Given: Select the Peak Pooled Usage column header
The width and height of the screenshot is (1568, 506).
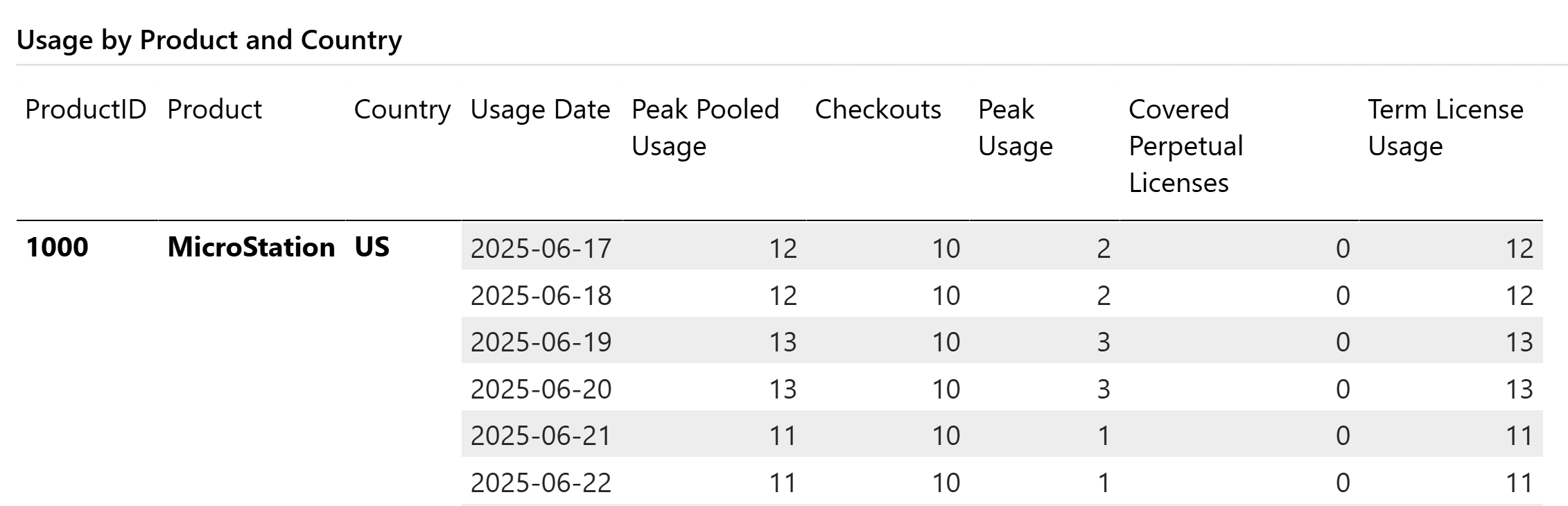Looking at the screenshot, I should coord(705,128).
